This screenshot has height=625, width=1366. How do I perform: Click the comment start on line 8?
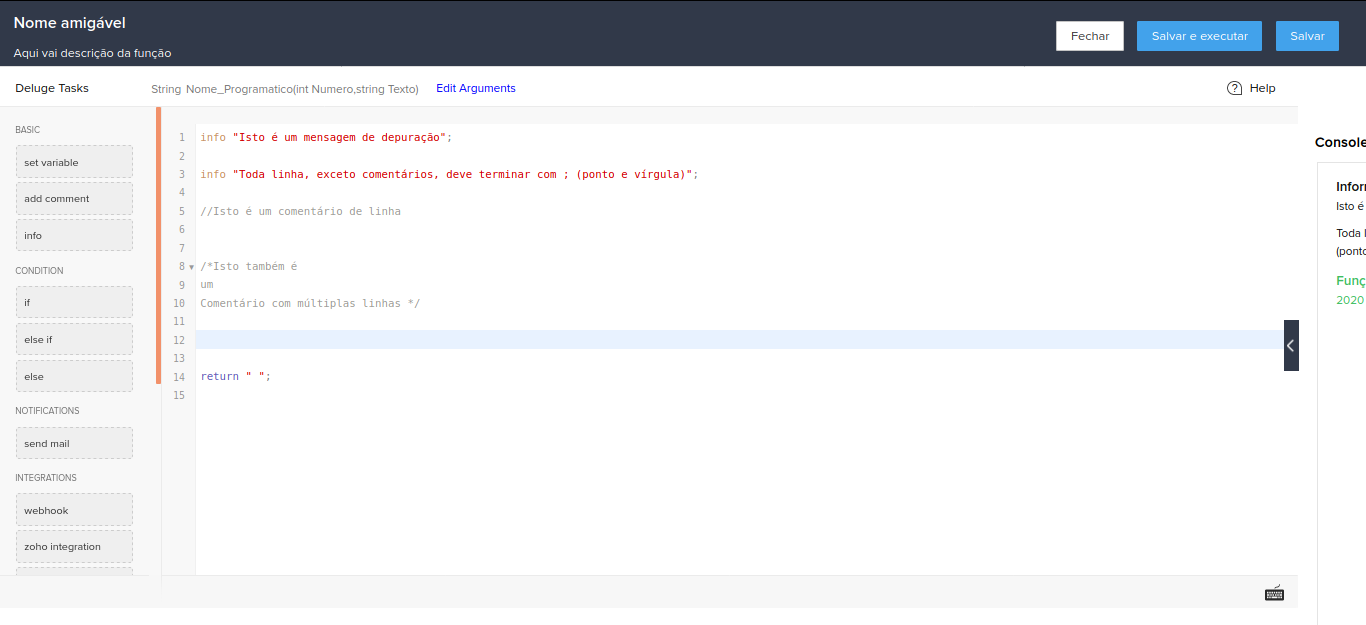click(x=249, y=266)
